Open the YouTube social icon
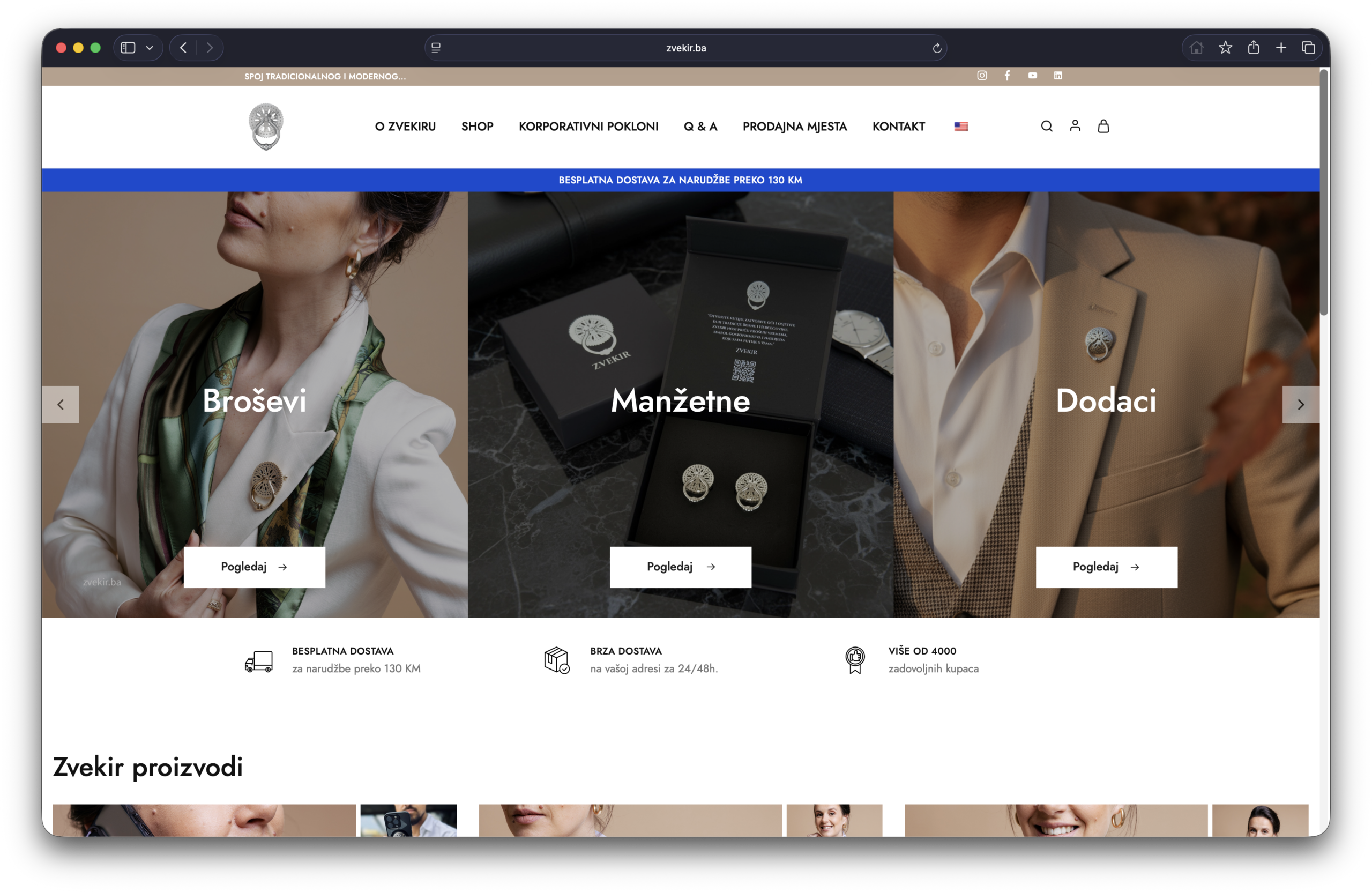The width and height of the screenshot is (1372, 892). (1032, 76)
